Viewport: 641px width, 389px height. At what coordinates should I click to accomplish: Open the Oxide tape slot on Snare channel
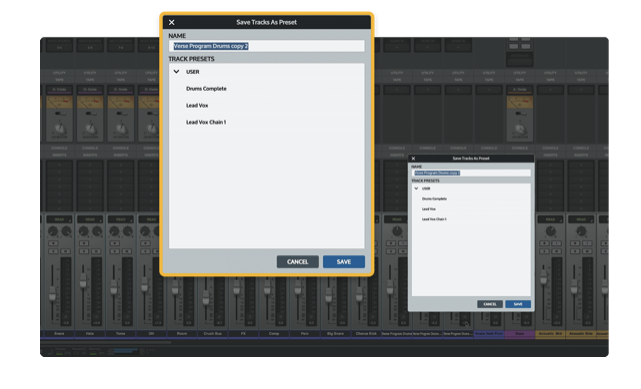coord(59,89)
